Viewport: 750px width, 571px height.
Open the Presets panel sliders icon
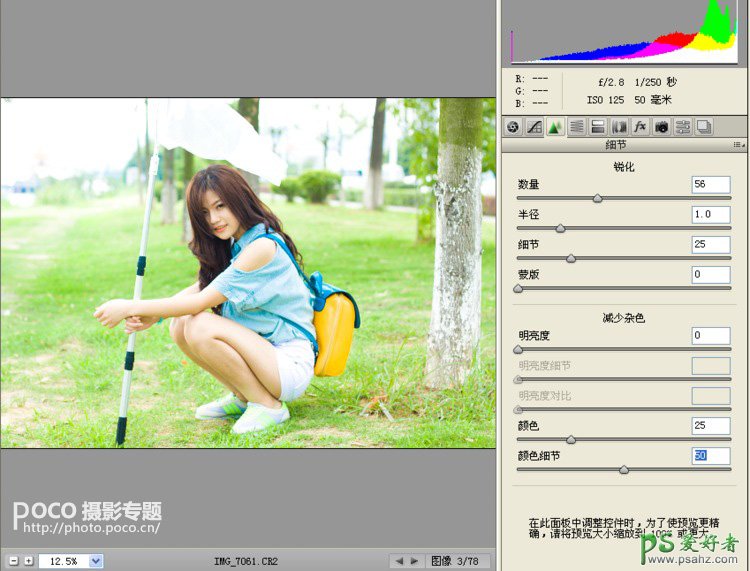pyautogui.click(x=683, y=127)
